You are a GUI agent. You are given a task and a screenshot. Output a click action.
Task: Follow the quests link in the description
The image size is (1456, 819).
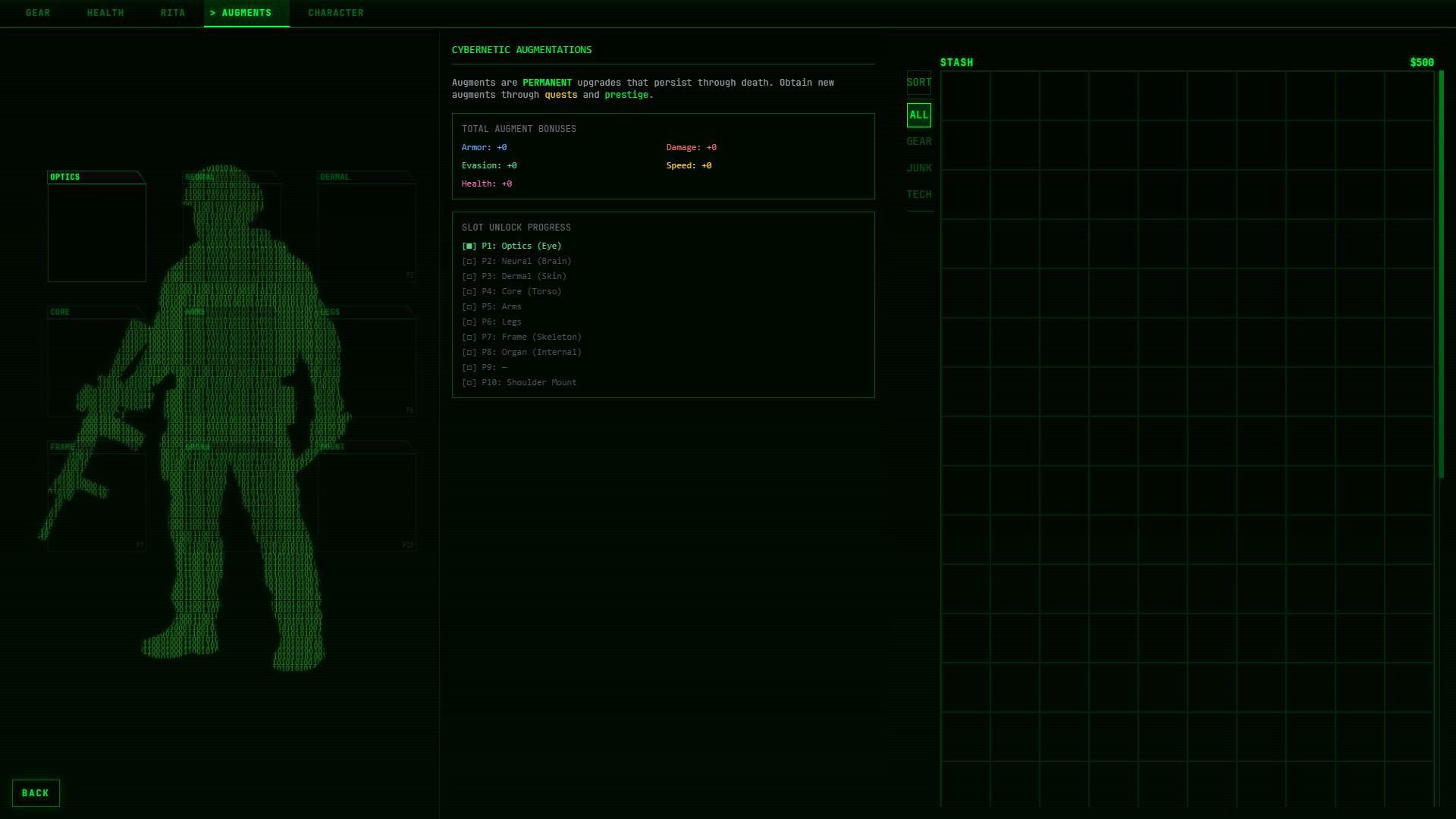point(561,94)
